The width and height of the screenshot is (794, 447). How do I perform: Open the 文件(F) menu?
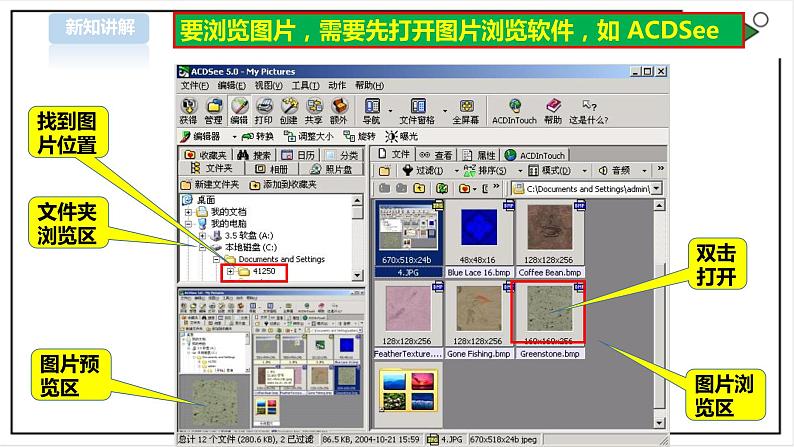pos(195,86)
